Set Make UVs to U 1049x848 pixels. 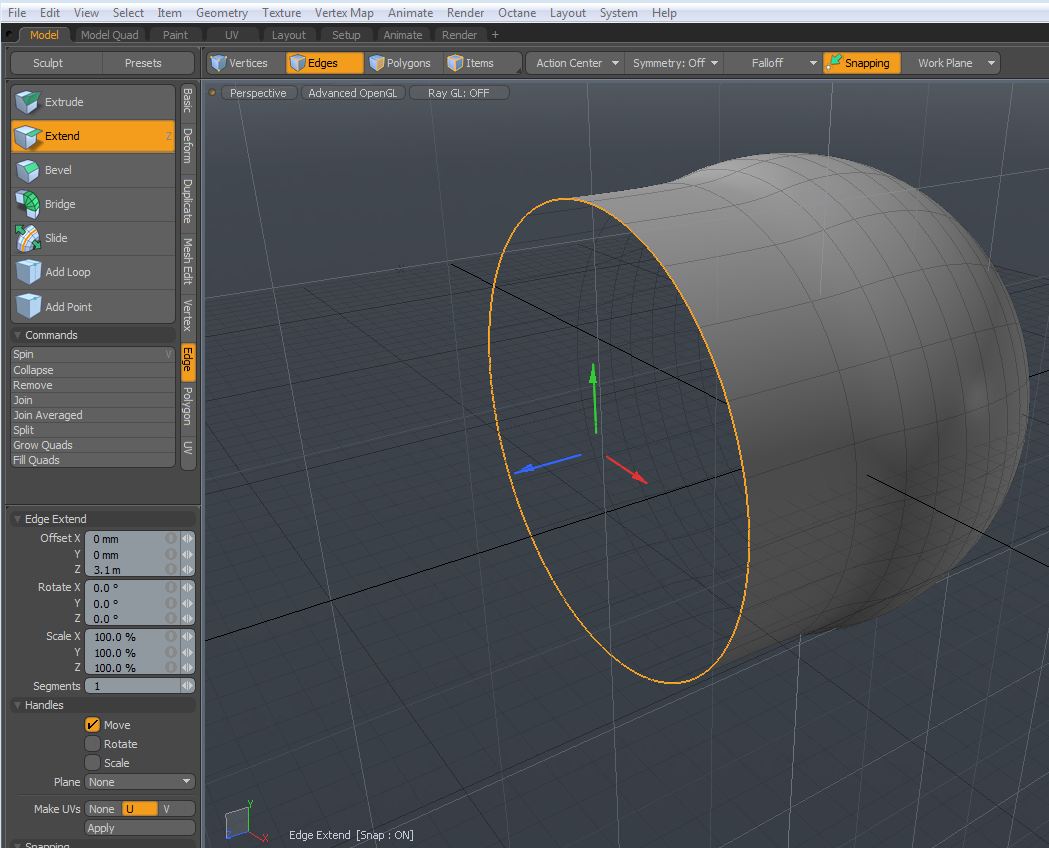[x=139, y=809]
